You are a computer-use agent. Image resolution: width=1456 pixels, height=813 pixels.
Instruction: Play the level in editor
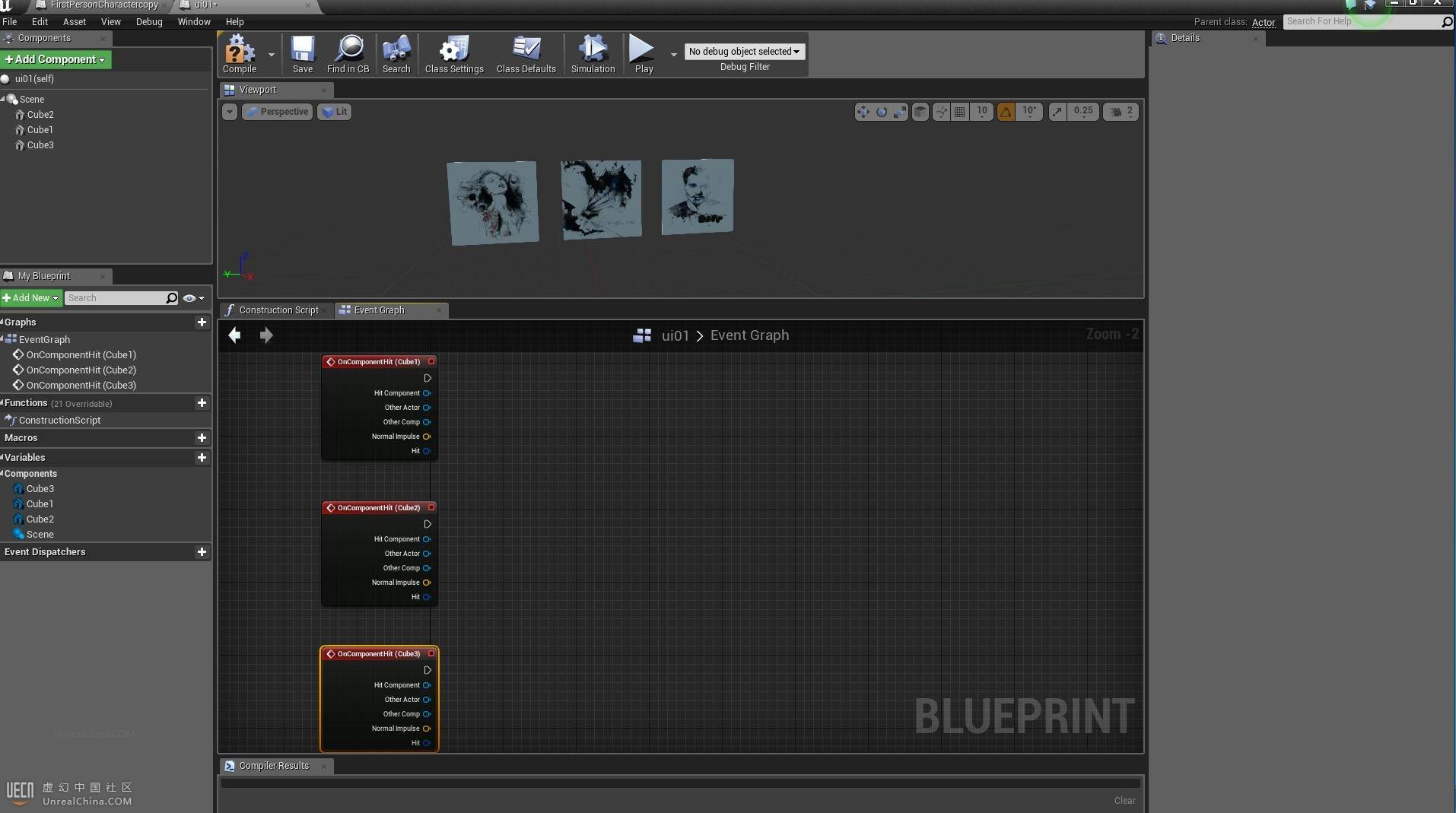coord(643,53)
